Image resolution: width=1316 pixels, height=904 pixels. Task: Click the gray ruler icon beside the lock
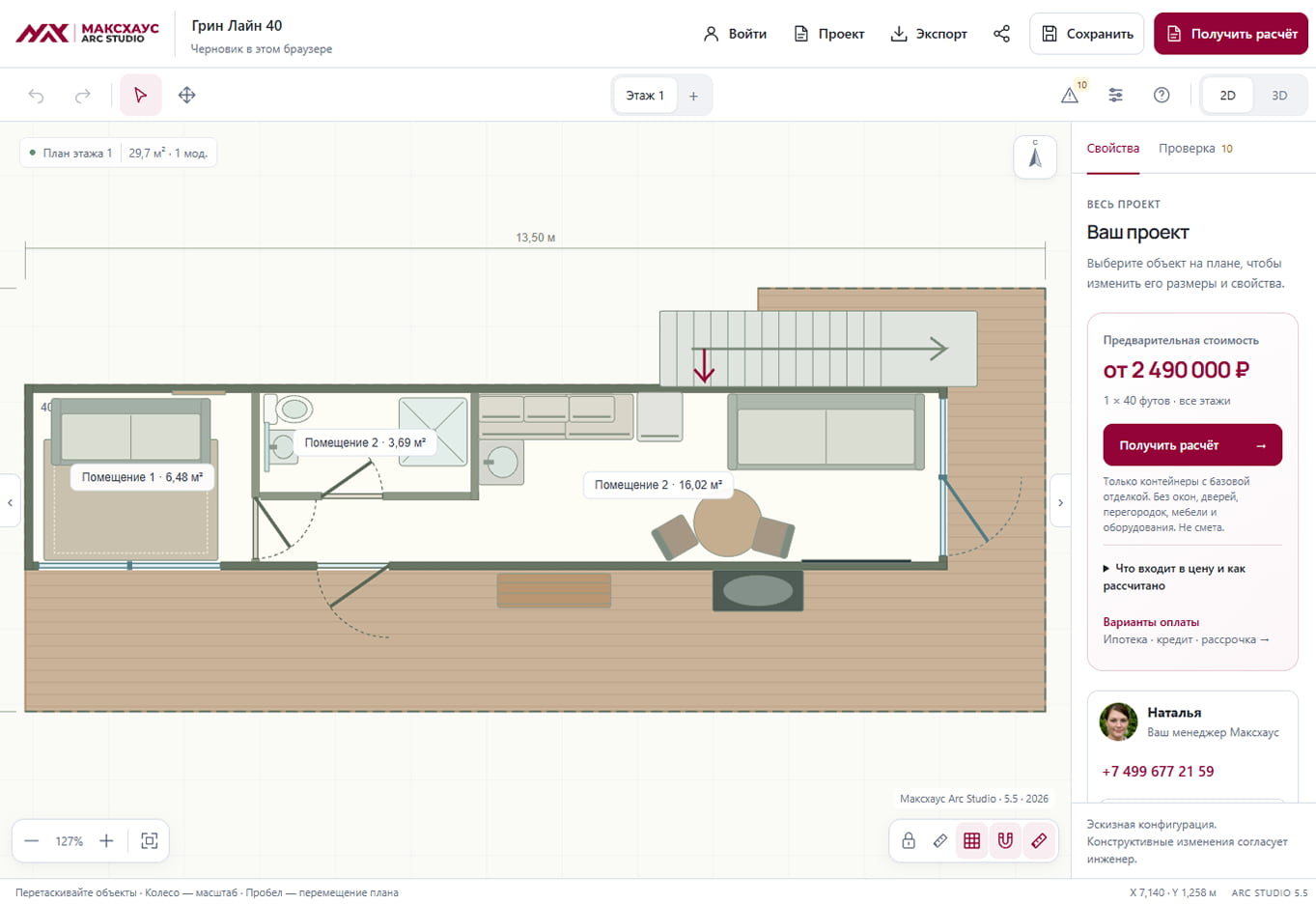(x=940, y=840)
